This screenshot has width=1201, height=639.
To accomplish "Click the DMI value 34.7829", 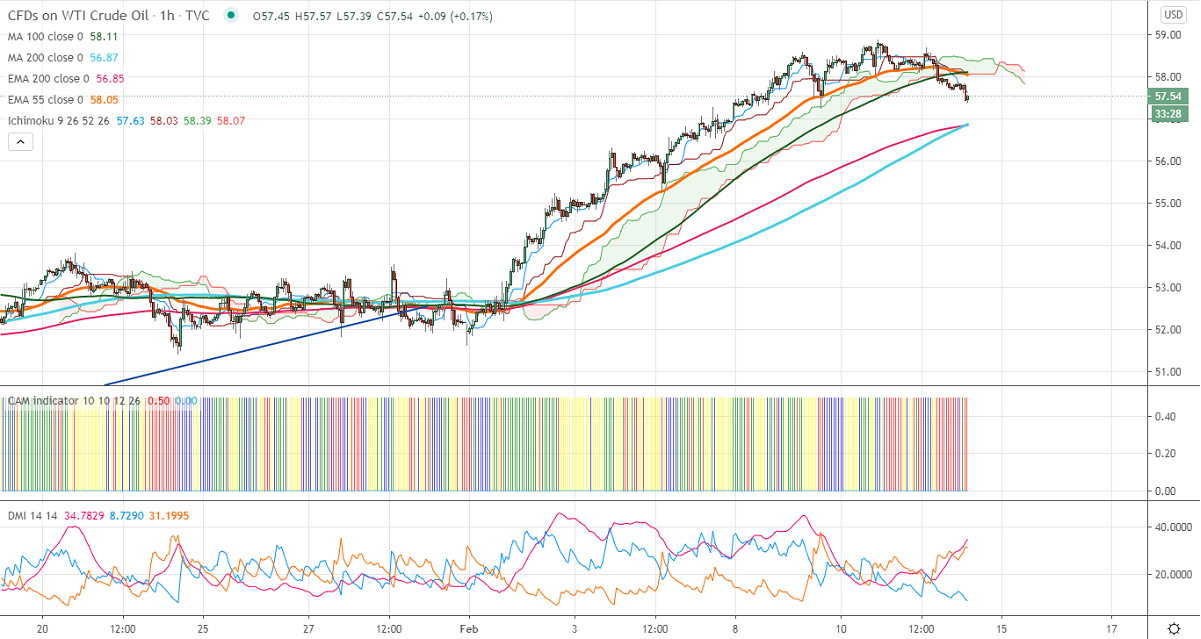I will [84, 516].
